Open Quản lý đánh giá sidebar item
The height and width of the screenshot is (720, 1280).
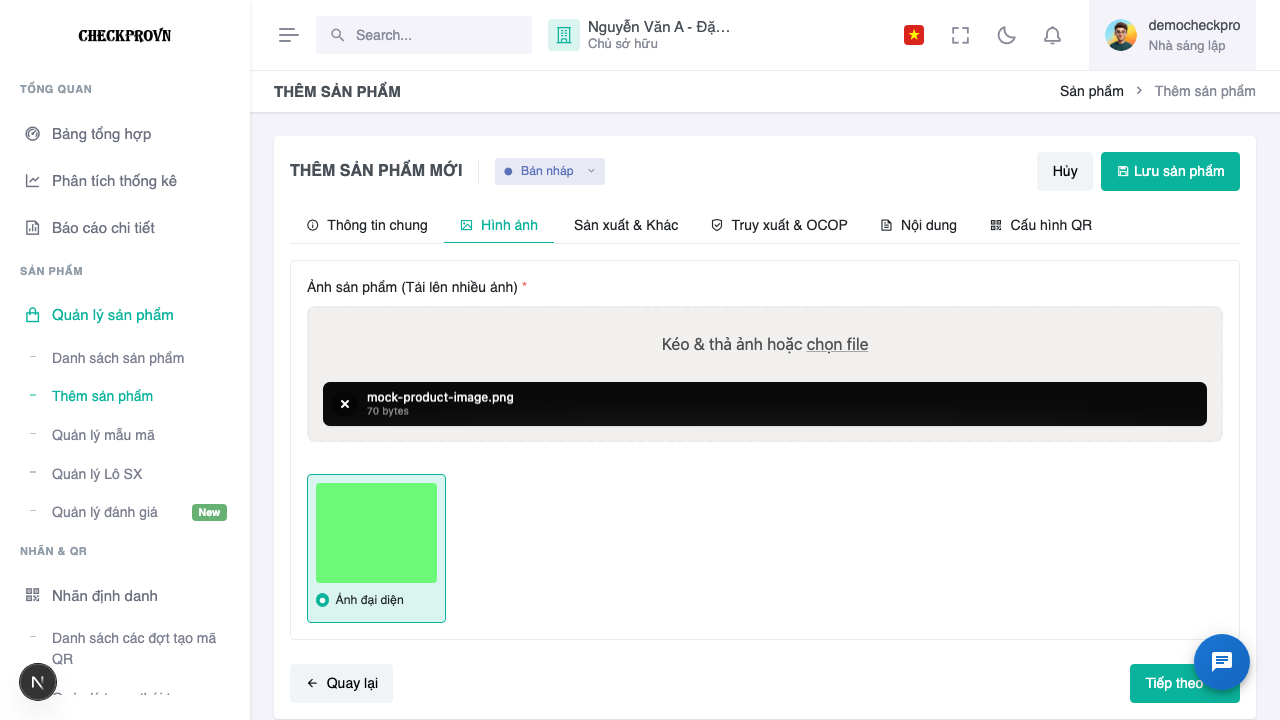pos(105,512)
